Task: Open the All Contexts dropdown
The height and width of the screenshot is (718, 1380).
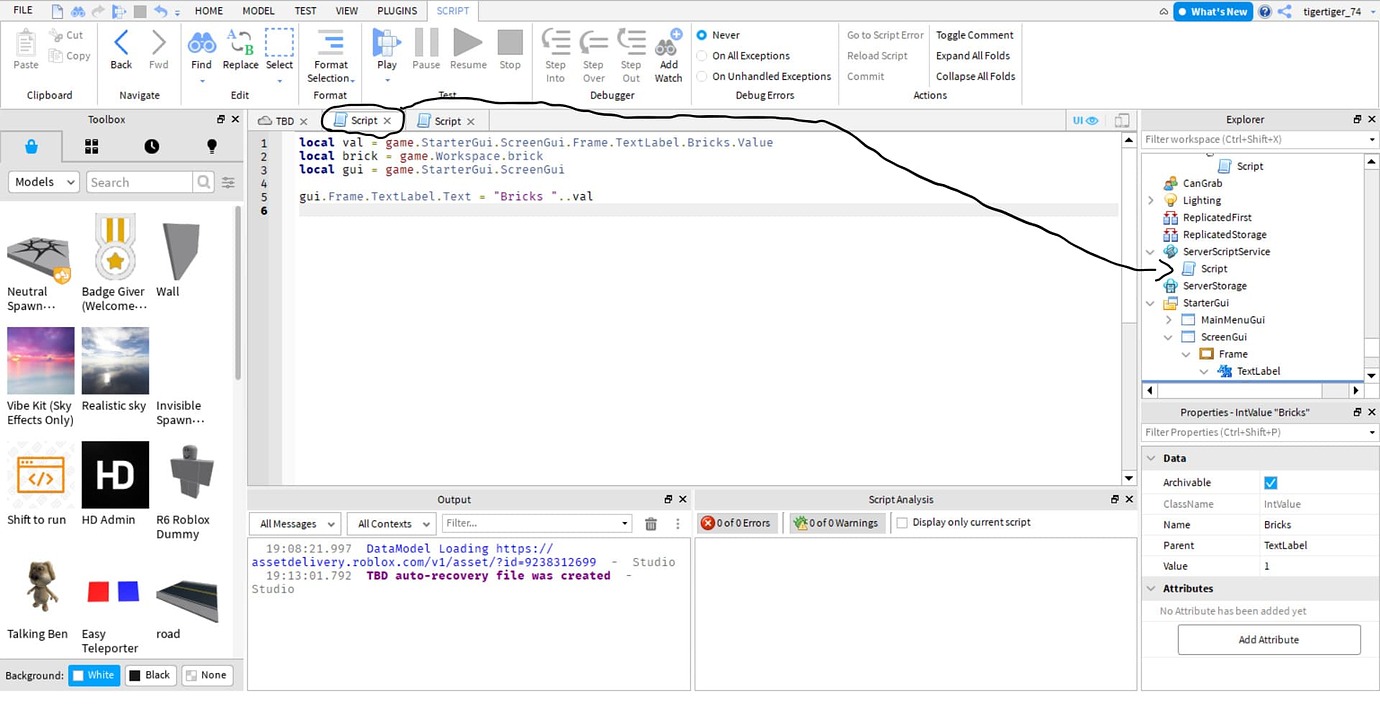Action: [x=391, y=523]
